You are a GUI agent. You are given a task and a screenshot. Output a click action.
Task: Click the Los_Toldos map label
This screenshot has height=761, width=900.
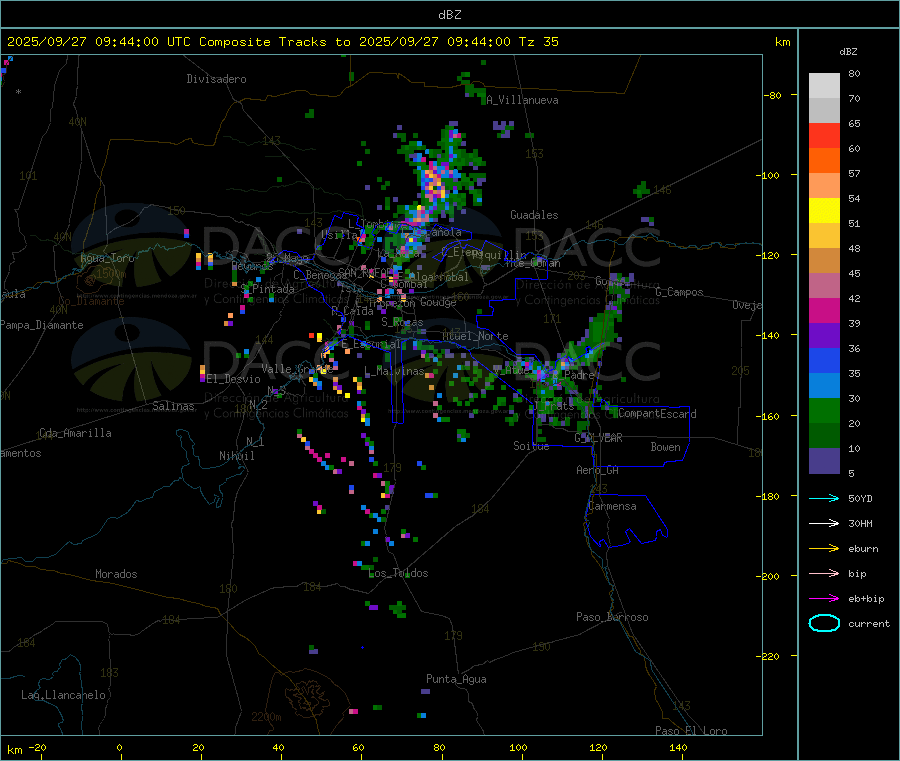tap(398, 573)
